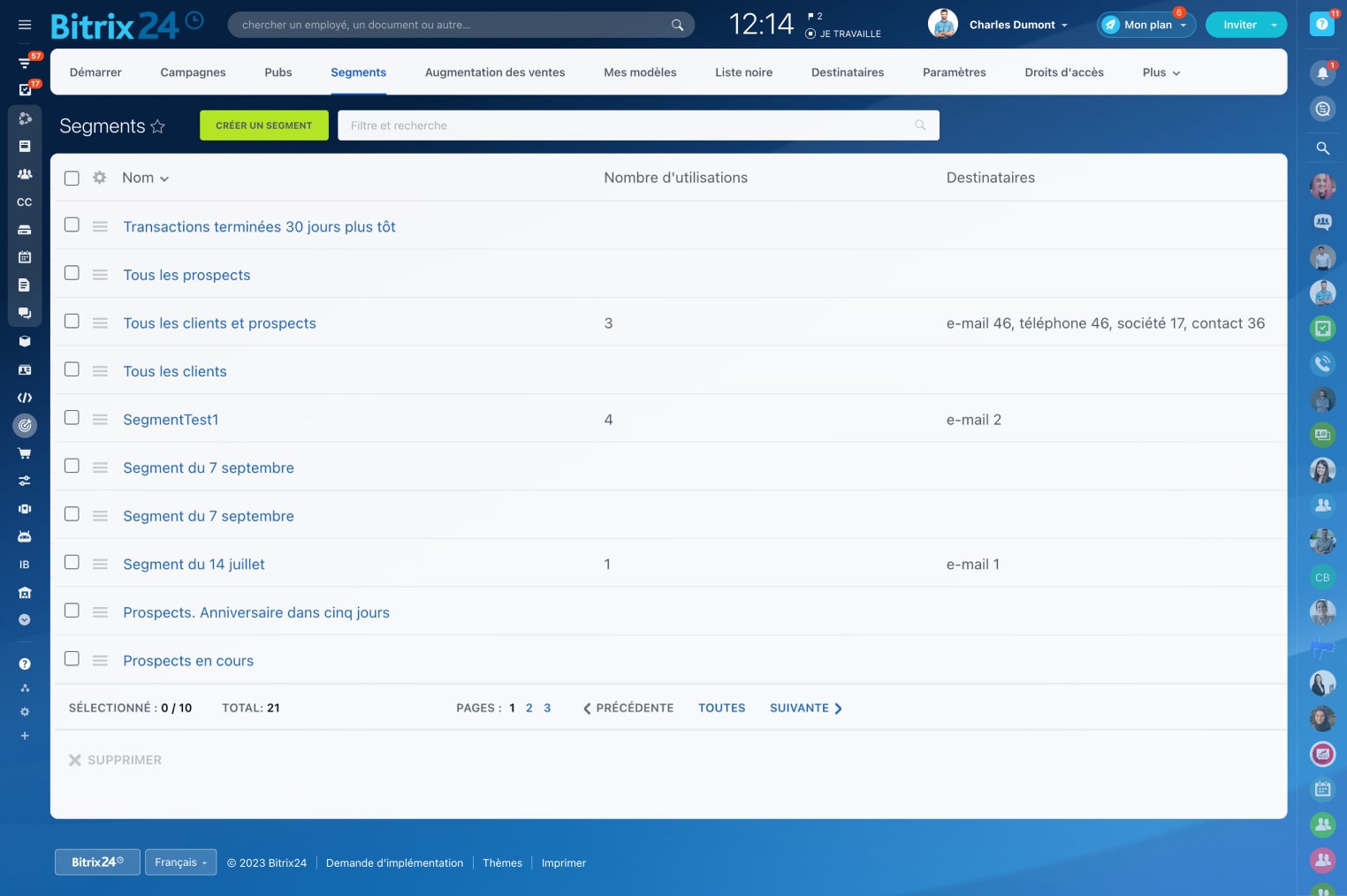1347x896 pixels.
Task: Expand the Plus menu dropdown
Action: [1161, 72]
